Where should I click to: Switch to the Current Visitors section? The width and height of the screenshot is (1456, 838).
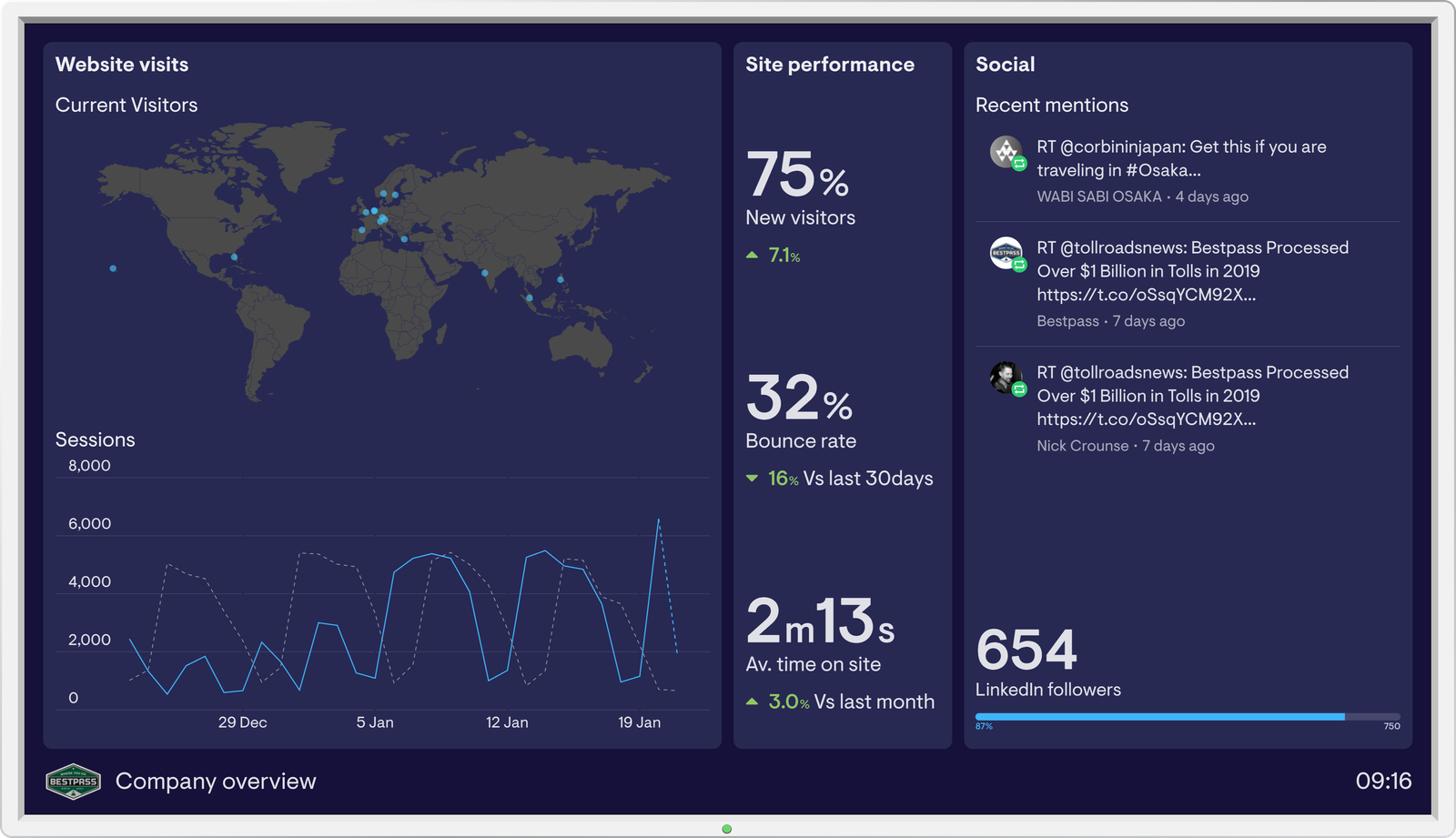click(126, 105)
